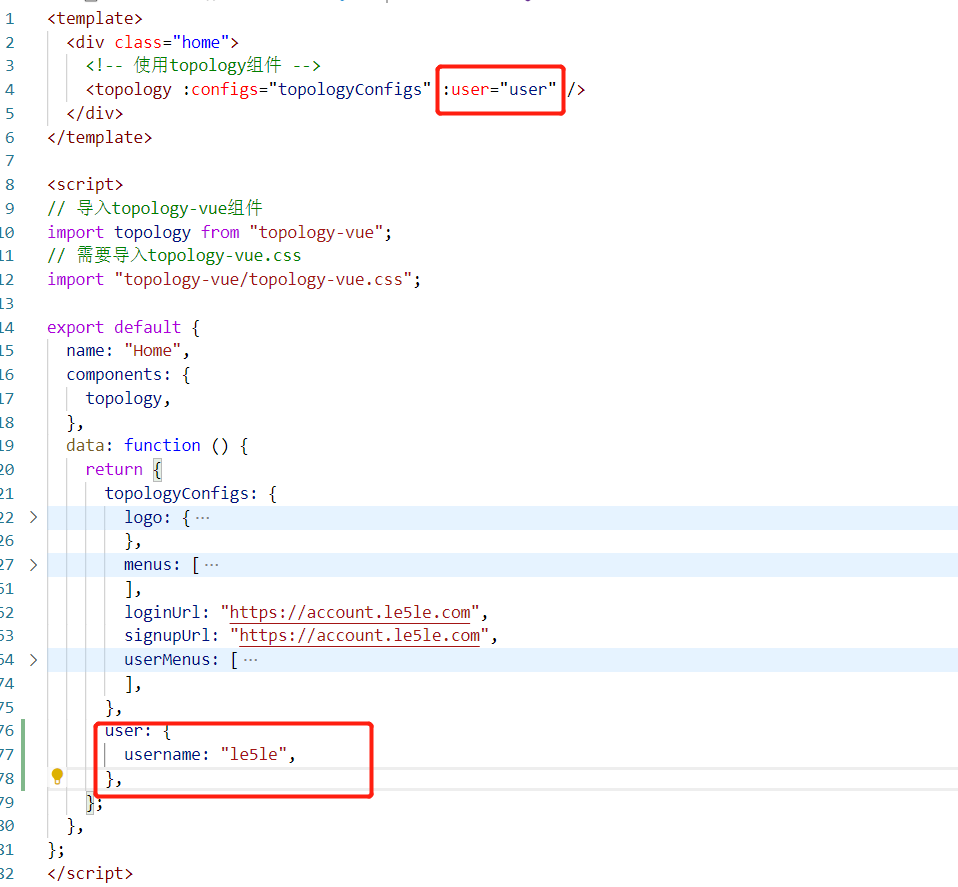The width and height of the screenshot is (958, 887).
Task: Click the opening <template> tag on line 1
Action: coord(95,18)
